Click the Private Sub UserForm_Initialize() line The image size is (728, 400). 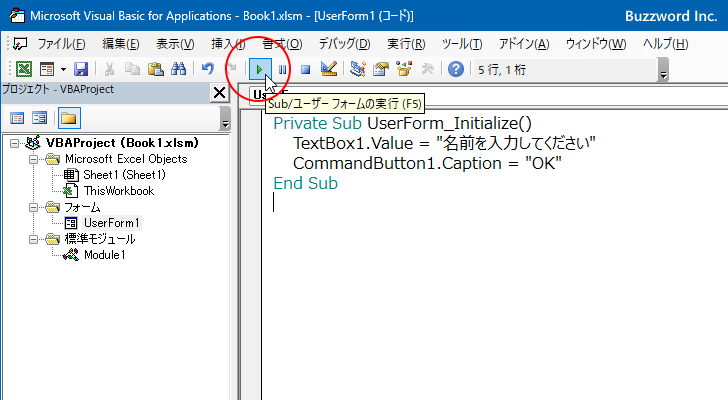pyautogui.click(x=402, y=123)
